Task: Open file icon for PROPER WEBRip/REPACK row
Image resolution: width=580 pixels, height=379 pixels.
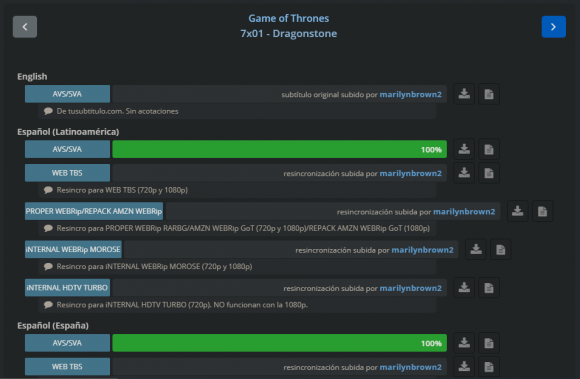Action: [542, 211]
